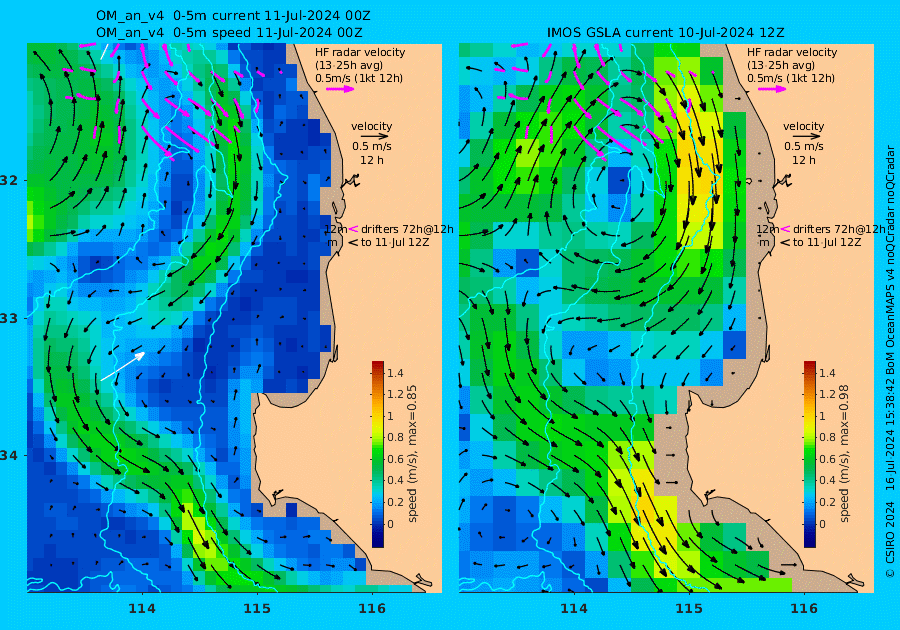This screenshot has height=630, width=900.
Task: Click the right map '0.5m/s (1kt 12h)' radar scale text
Action: click(790, 79)
